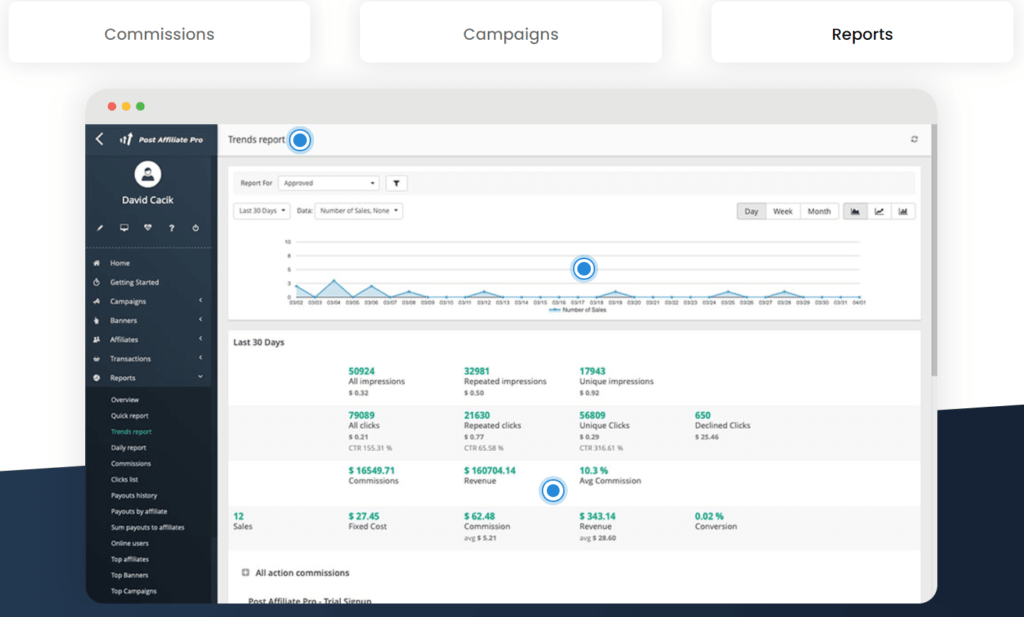Refresh the Trends report using refresh icon
Viewport: 1024px width, 617px height.
(x=913, y=139)
